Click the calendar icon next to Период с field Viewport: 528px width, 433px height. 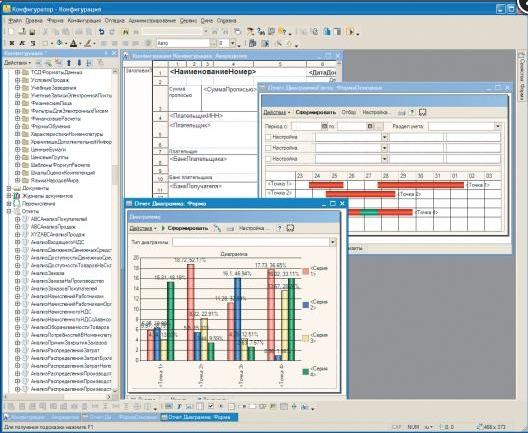pos(324,126)
